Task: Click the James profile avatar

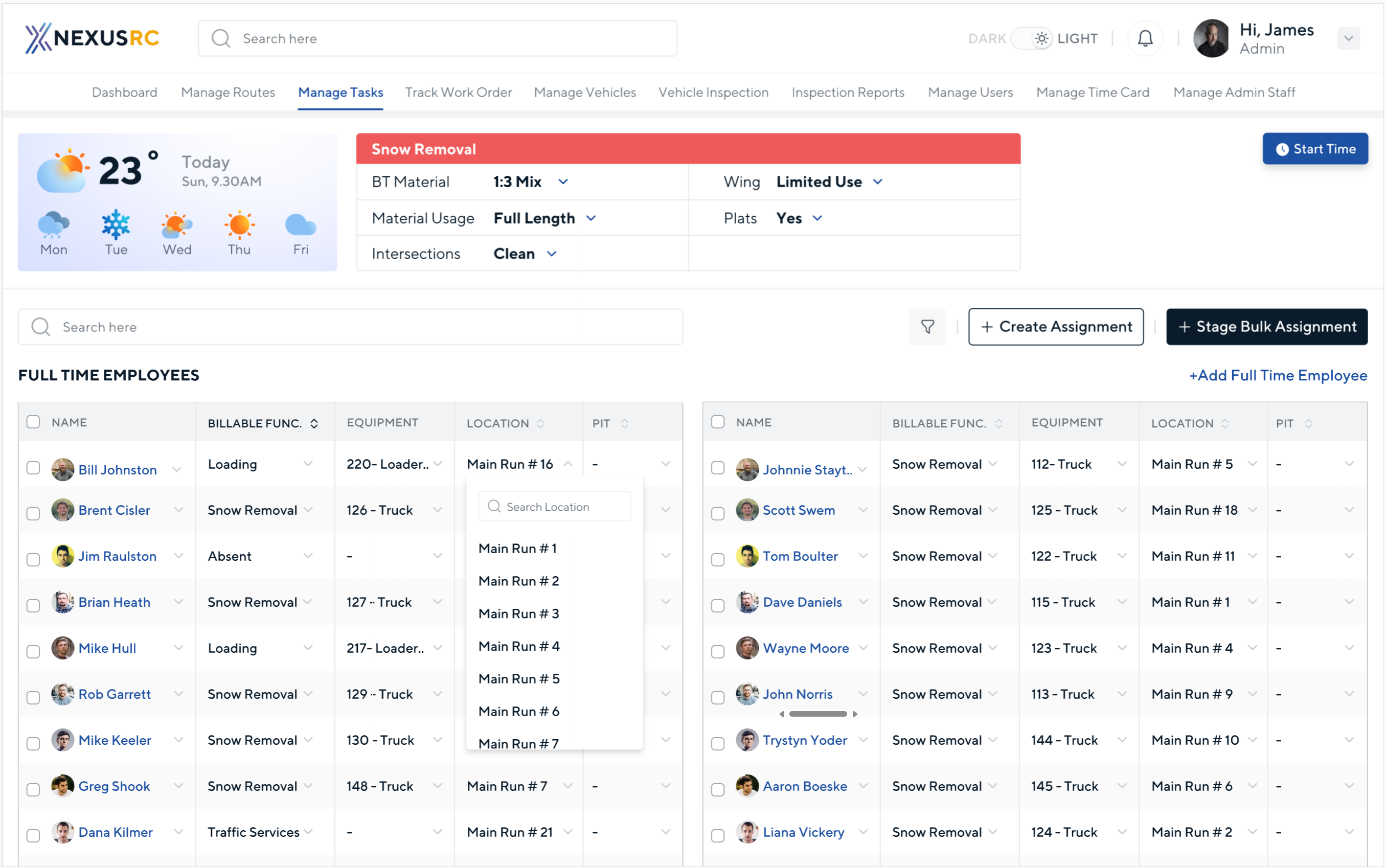Action: 1211,38
